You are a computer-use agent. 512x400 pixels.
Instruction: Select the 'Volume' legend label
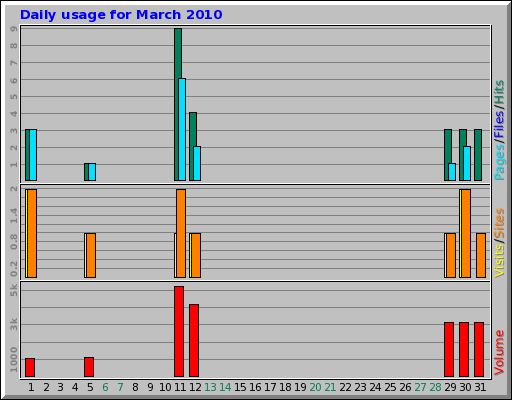point(499,352)
